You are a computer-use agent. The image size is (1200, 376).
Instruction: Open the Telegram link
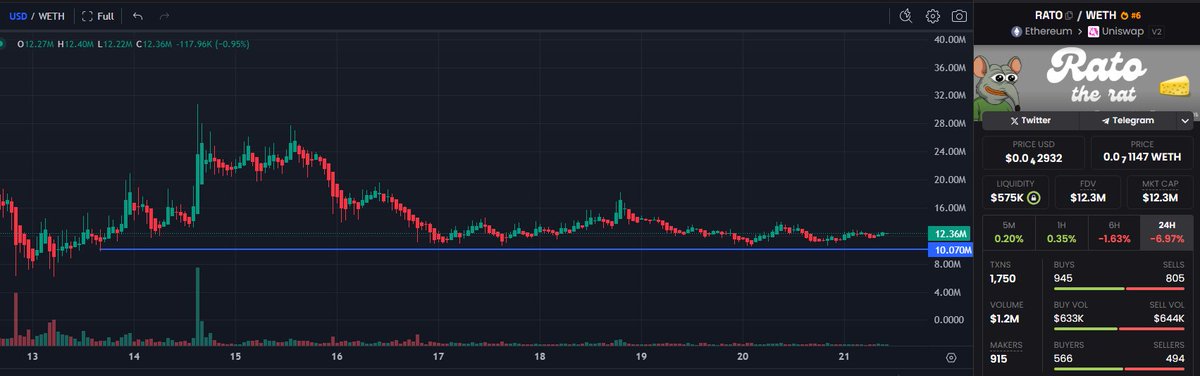[1128, 120]
